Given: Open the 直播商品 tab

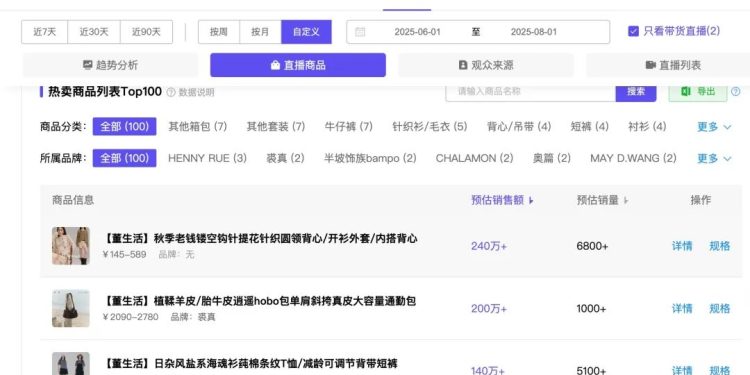Looking at the screenshot, I should pyautogui.click(x=298, y=65).
